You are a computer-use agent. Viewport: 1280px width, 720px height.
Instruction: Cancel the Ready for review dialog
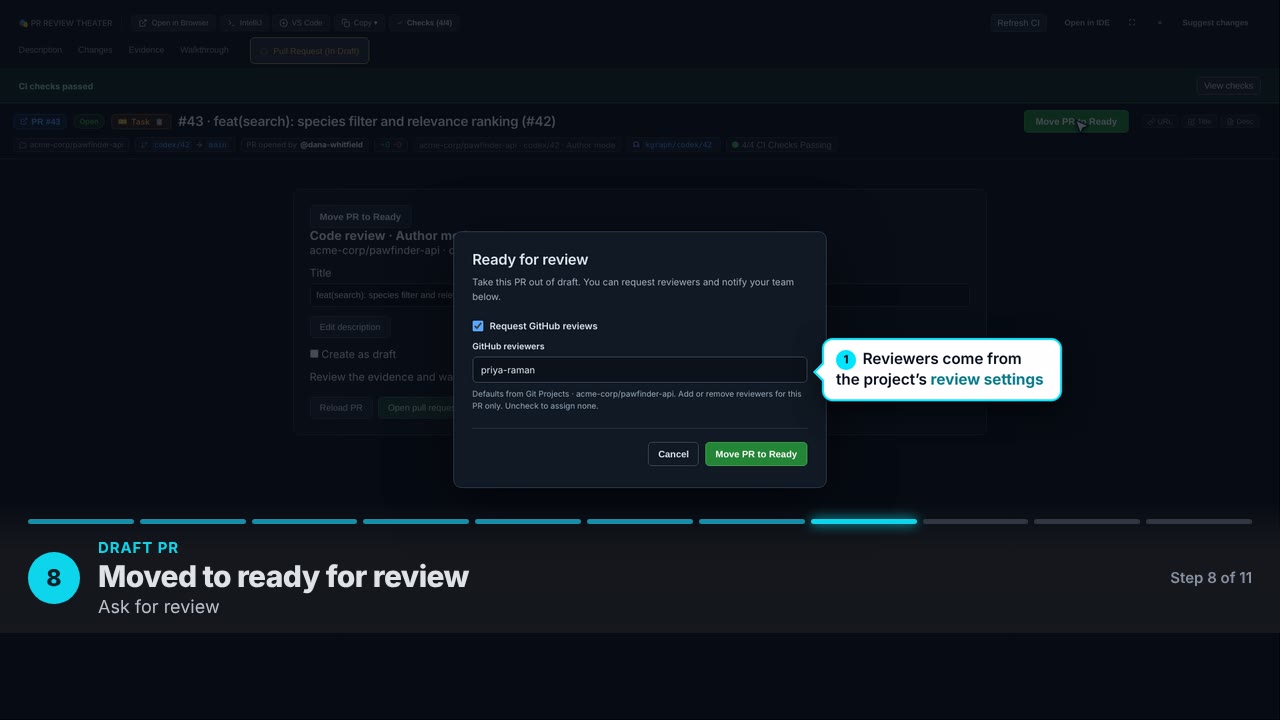pyautogui.click(x=673, y=454)
